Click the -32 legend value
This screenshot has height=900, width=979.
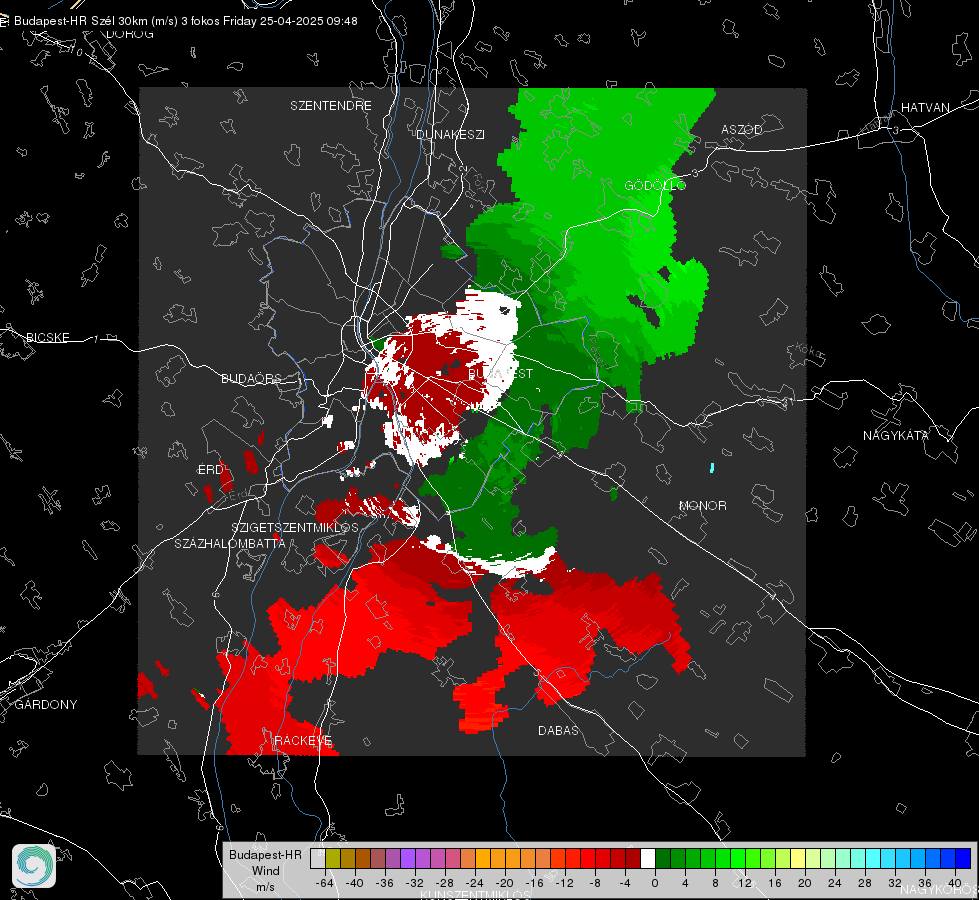point(415,883)
